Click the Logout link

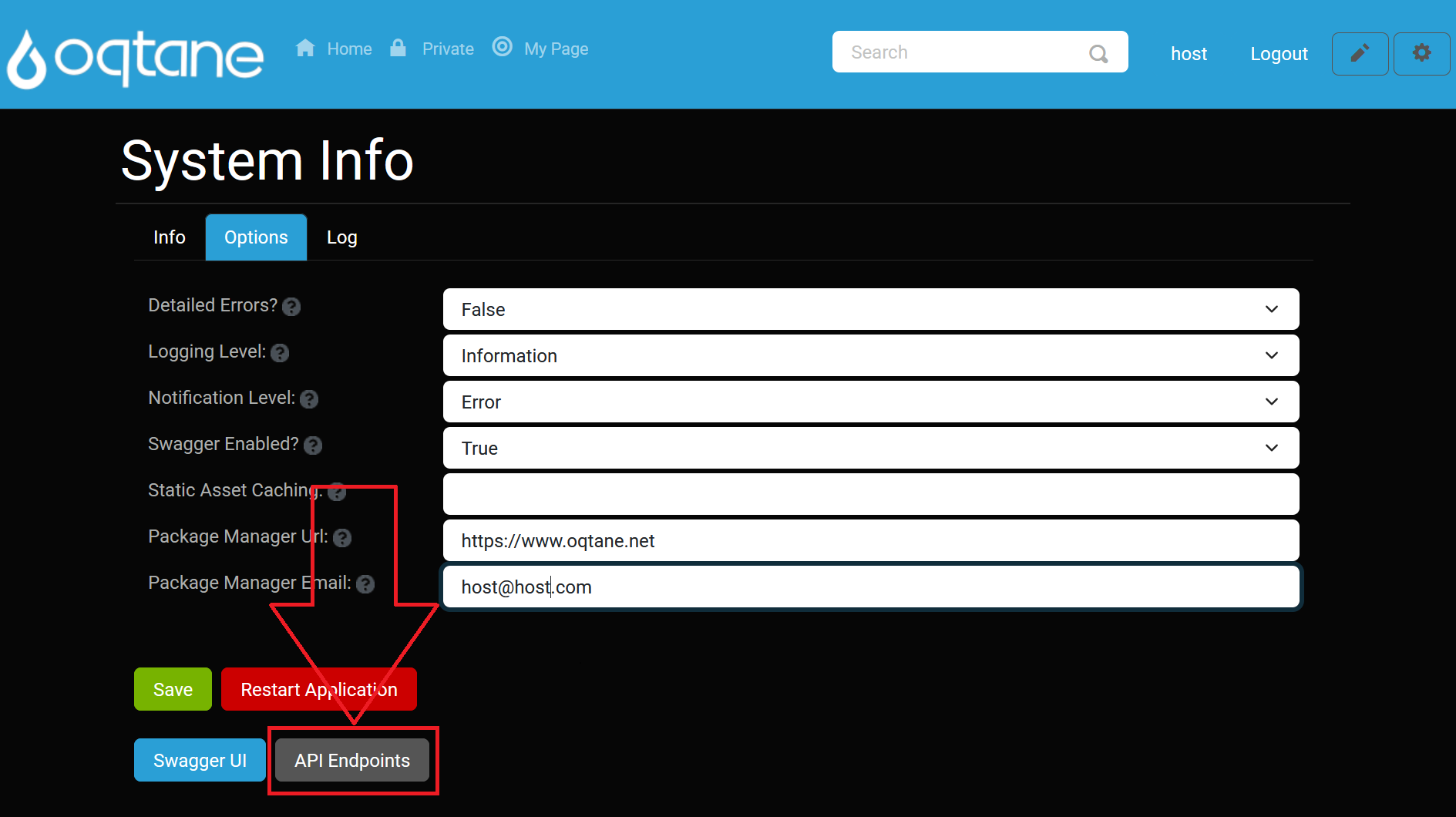[1279, 54]
